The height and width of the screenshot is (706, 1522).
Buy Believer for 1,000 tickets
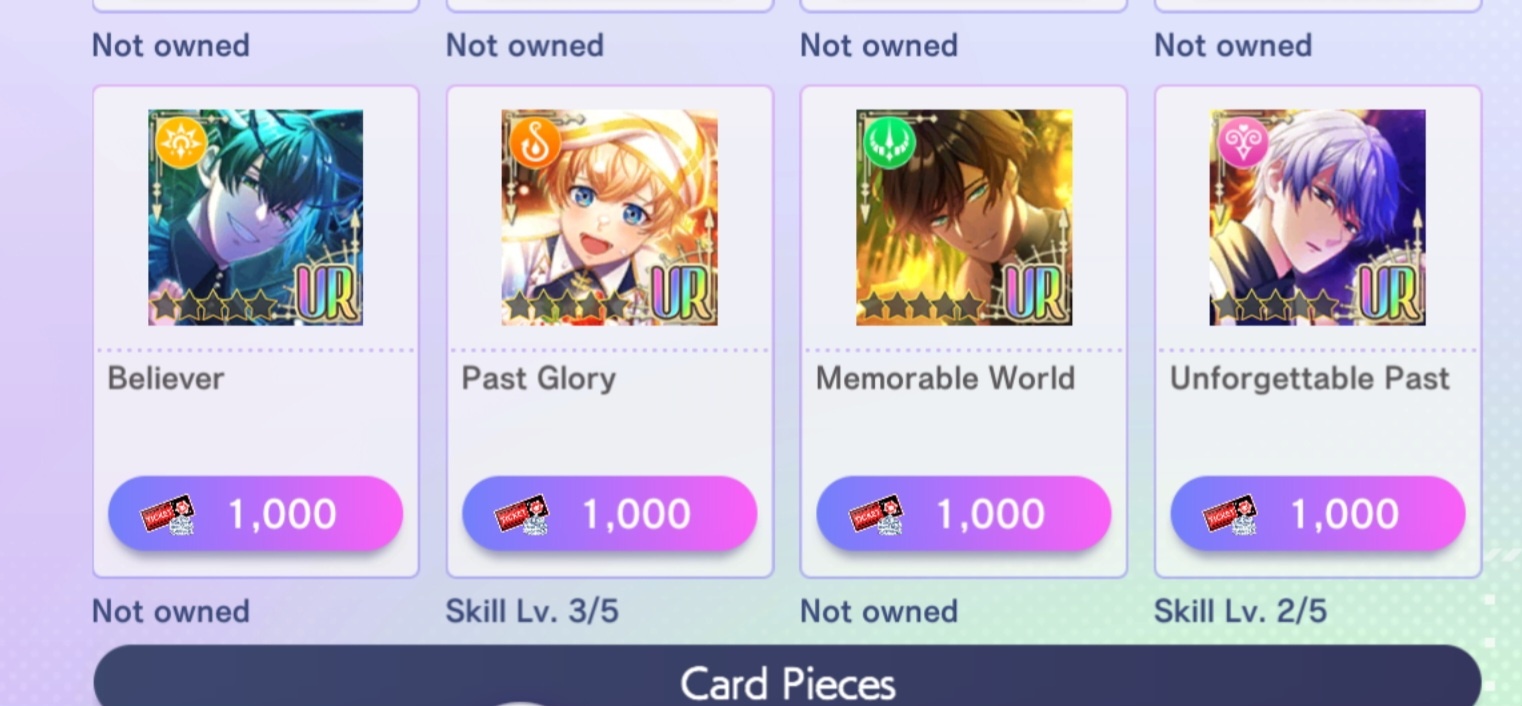[x=256, y=514]
